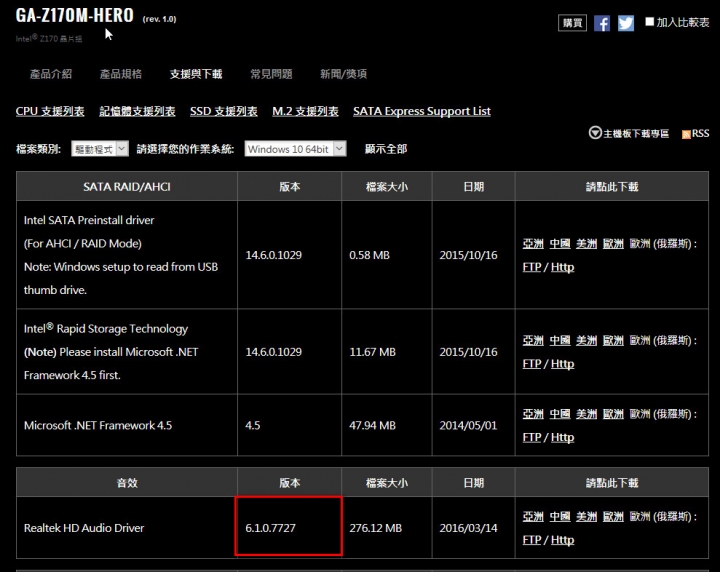Download .NET Framework 4.5 from 美洲
The image size is (720, 572).
[586, 414]
